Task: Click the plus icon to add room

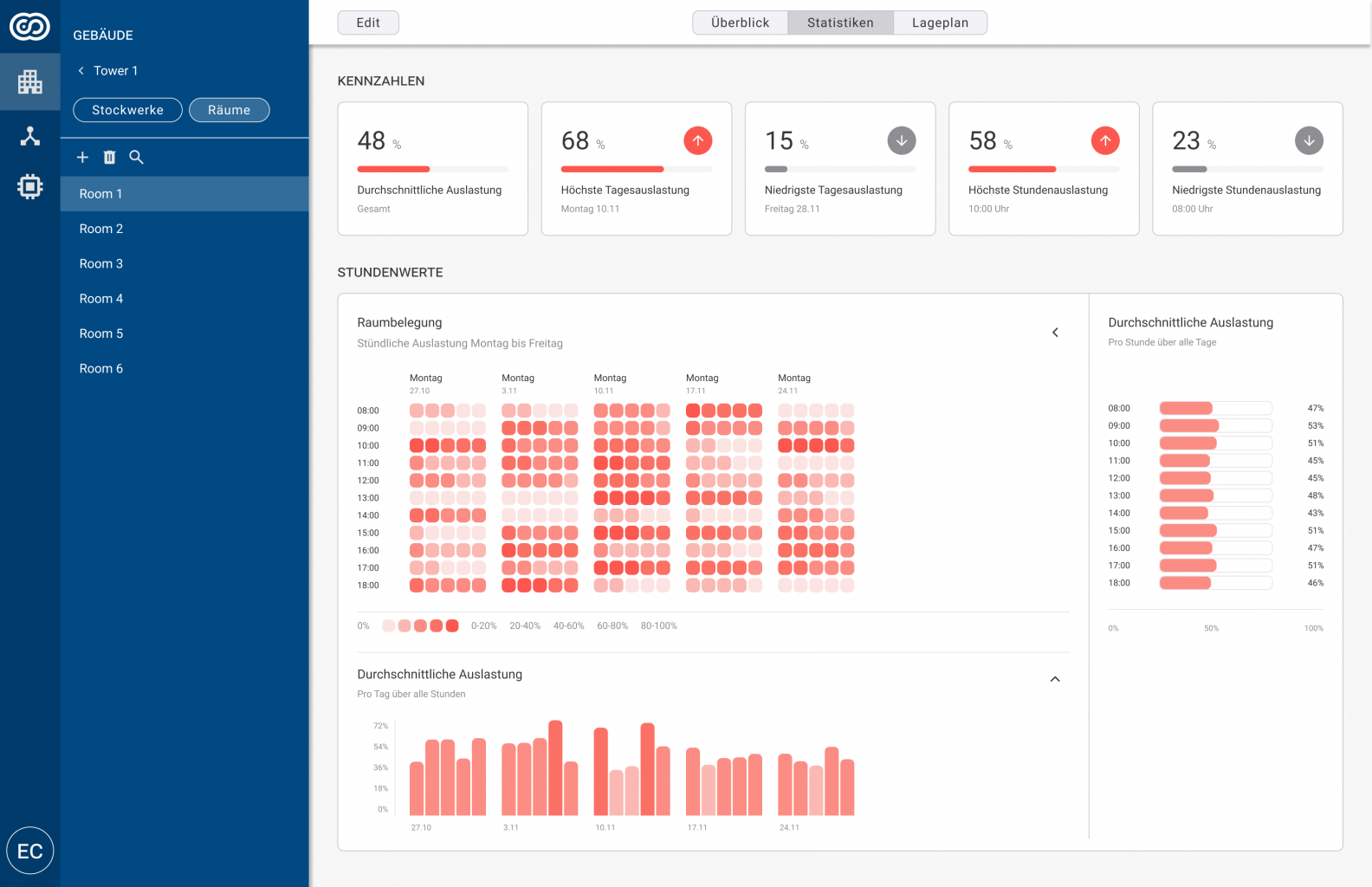Action: click(x=82, y=158)
